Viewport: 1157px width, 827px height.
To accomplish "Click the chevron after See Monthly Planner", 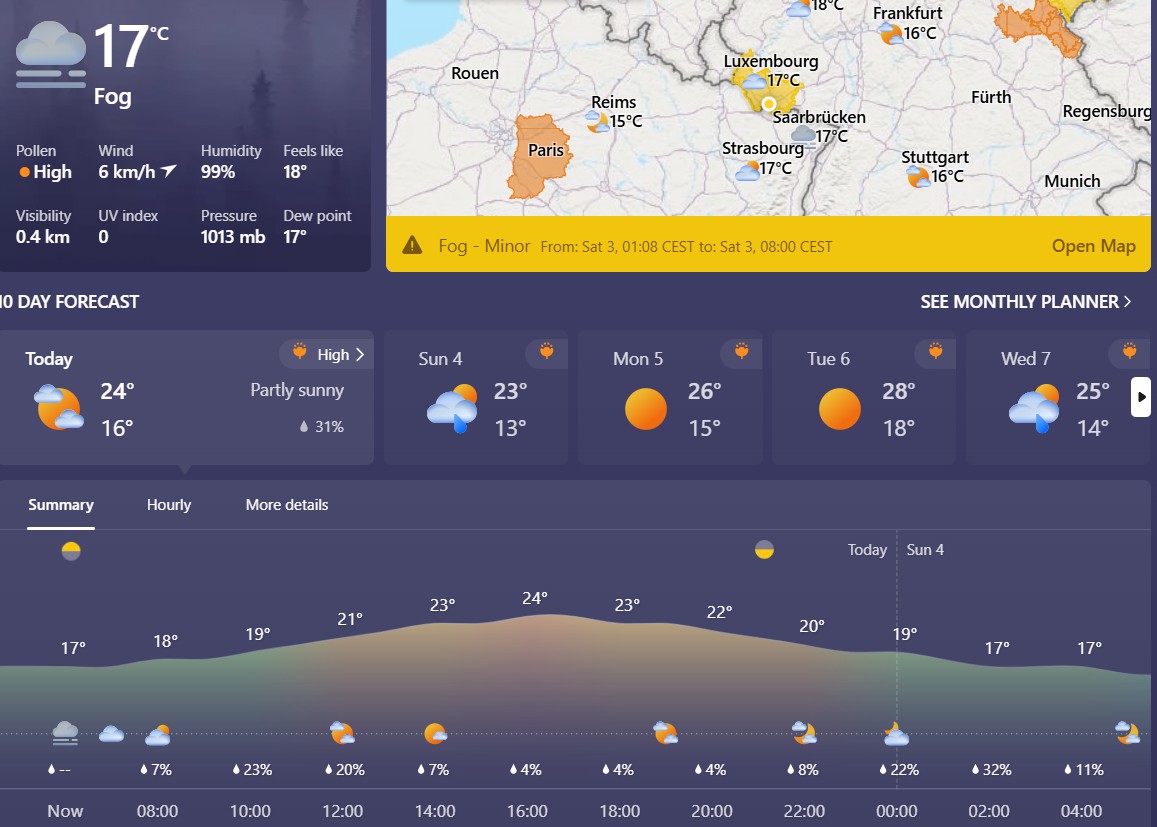I will [x=1131, y=301].
